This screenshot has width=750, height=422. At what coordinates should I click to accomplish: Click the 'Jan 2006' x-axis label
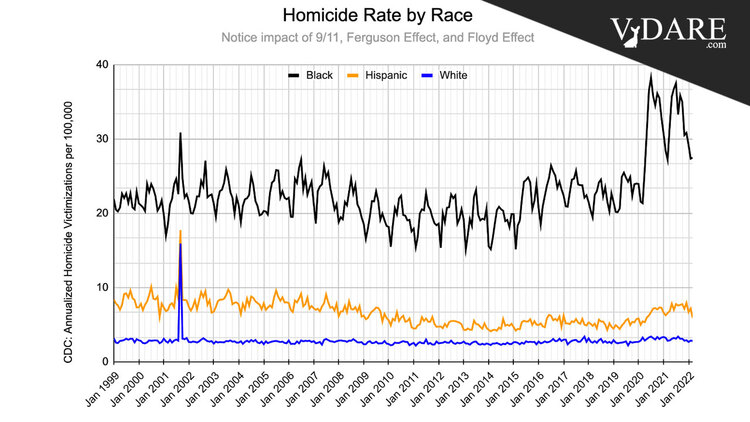277,388
